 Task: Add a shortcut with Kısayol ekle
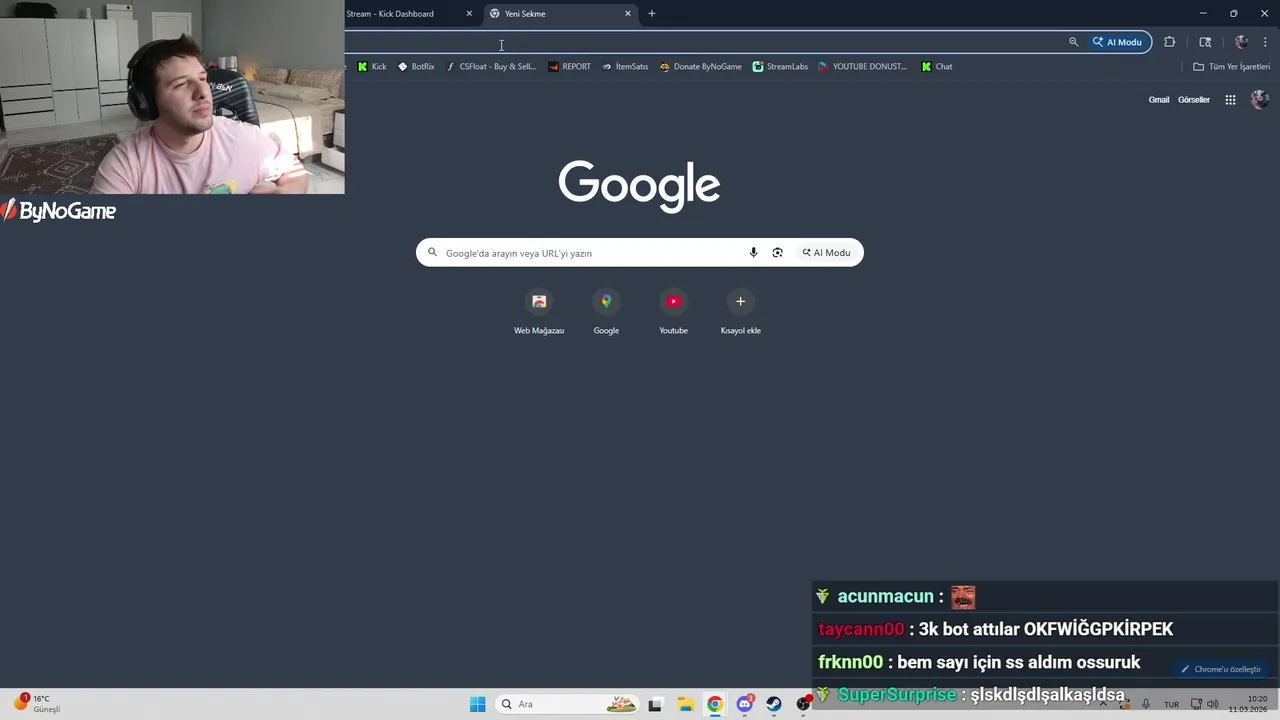click(741, 312)
